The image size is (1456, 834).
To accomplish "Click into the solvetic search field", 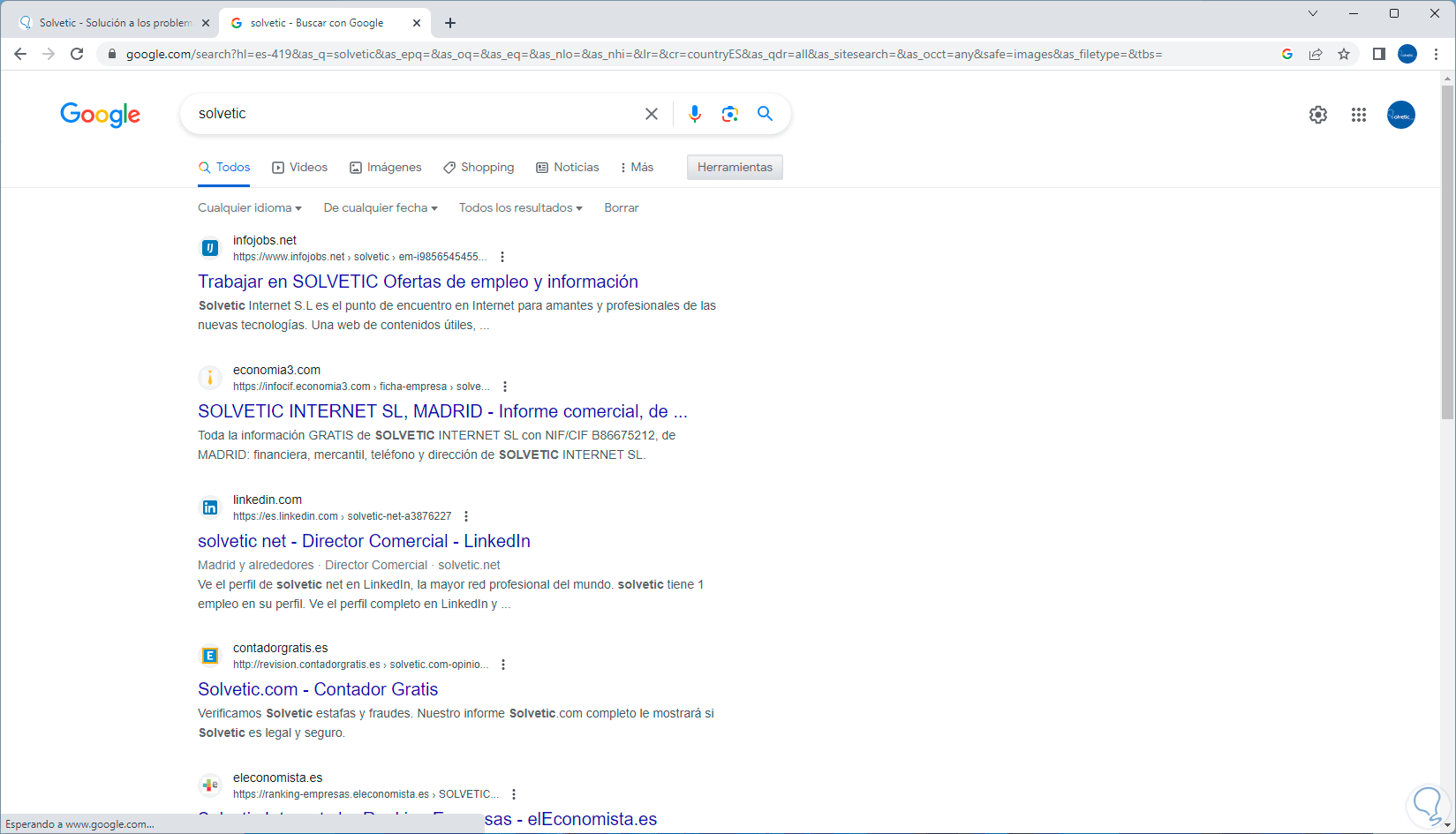I will 415,114.
